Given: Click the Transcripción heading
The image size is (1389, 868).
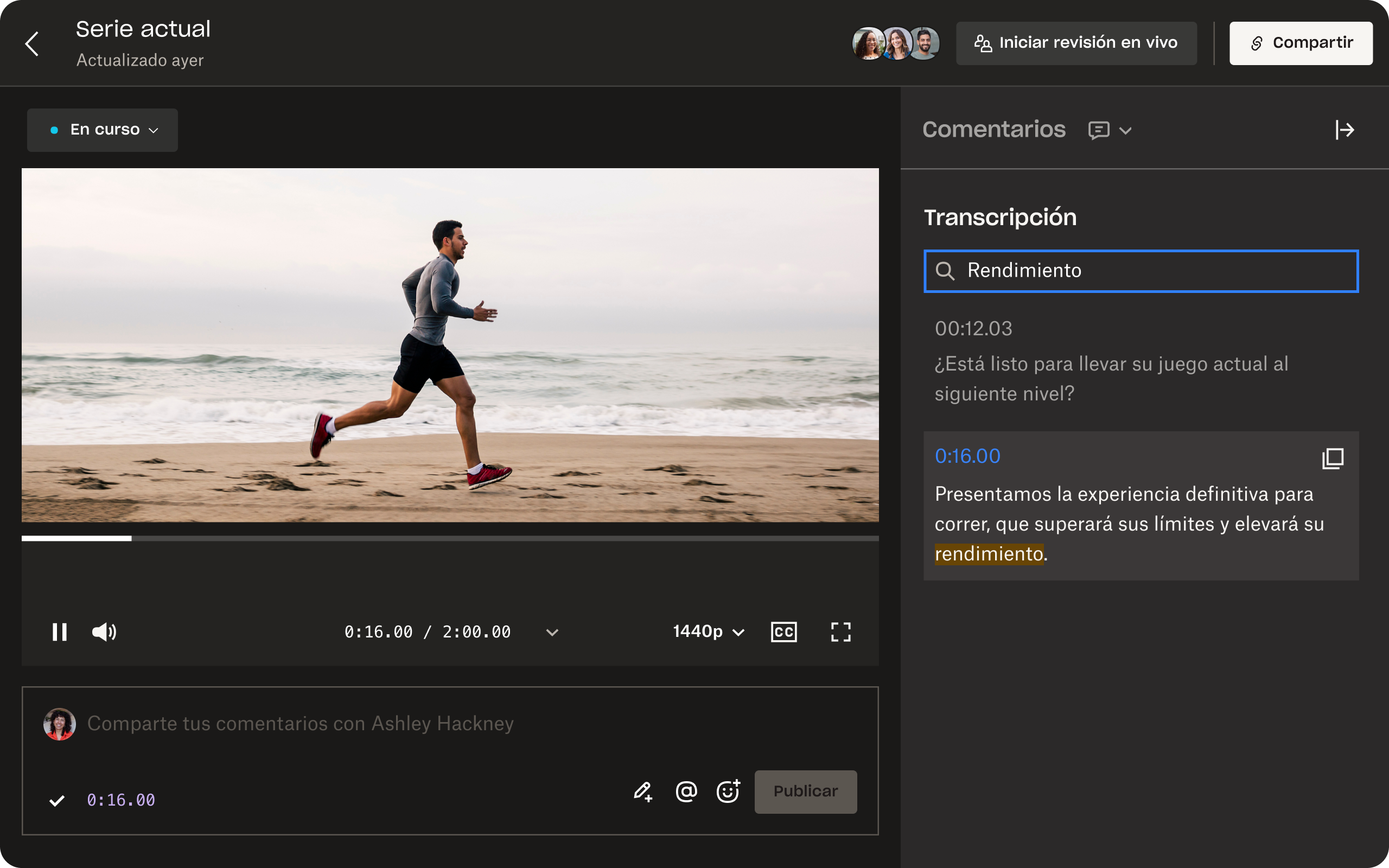Looking at the screenshot, I should [x=1001, y=218].
